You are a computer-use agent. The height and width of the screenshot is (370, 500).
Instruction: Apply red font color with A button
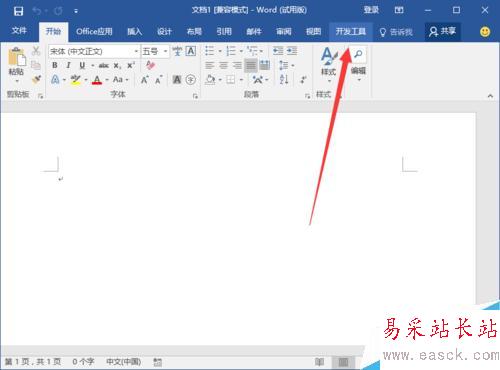(x=97, y=80)
